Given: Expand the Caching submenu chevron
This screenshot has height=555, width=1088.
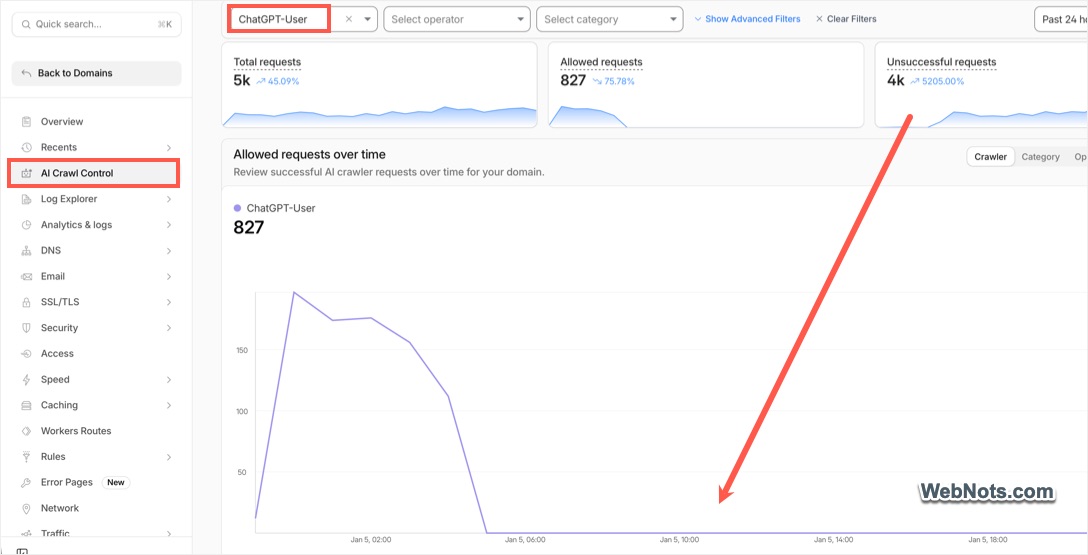Looking at the screenshot, I should (169, 405).
